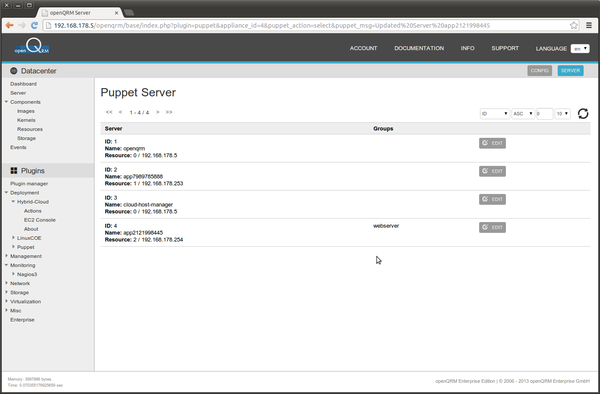Open the INFO menu
The width and height of the screenshot is (600, 394).
pyautogui.click(x=467, y=48)
